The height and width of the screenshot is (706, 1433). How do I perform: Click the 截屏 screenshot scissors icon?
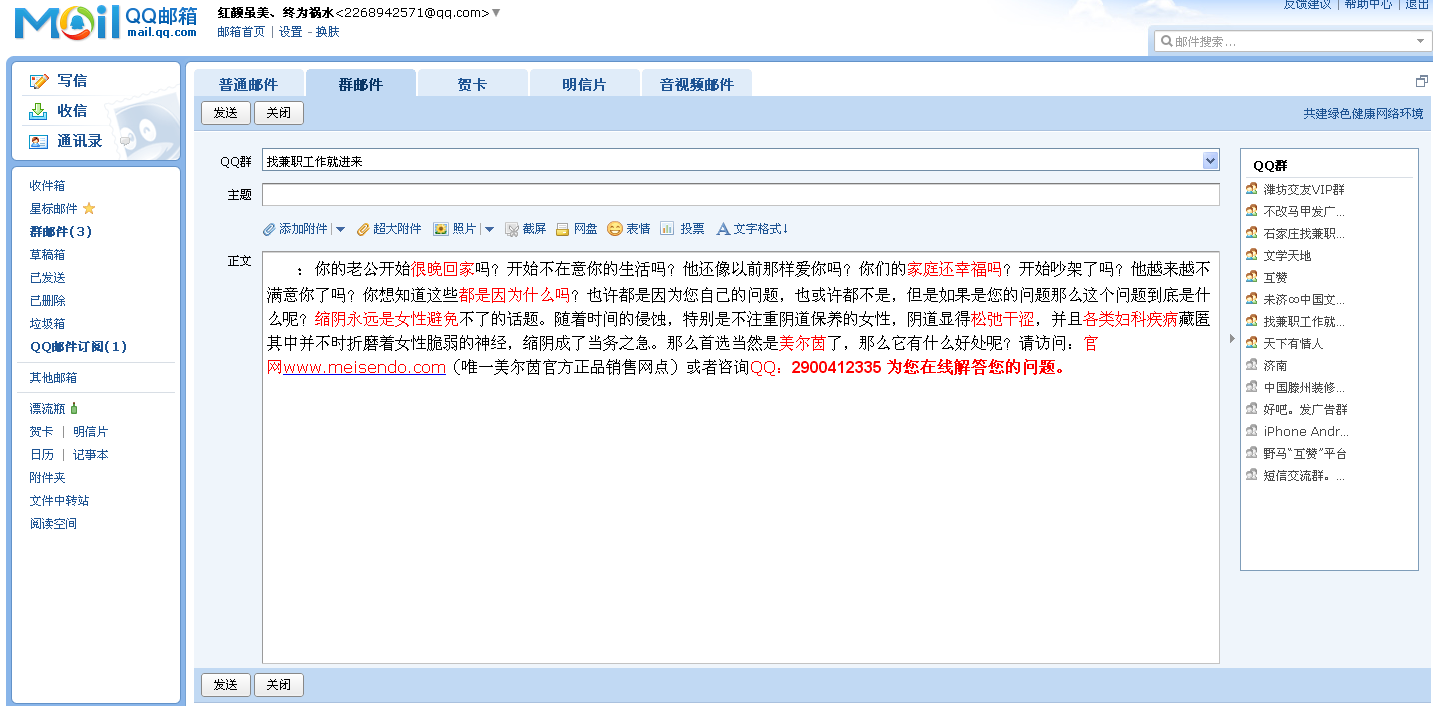[513, 228]
